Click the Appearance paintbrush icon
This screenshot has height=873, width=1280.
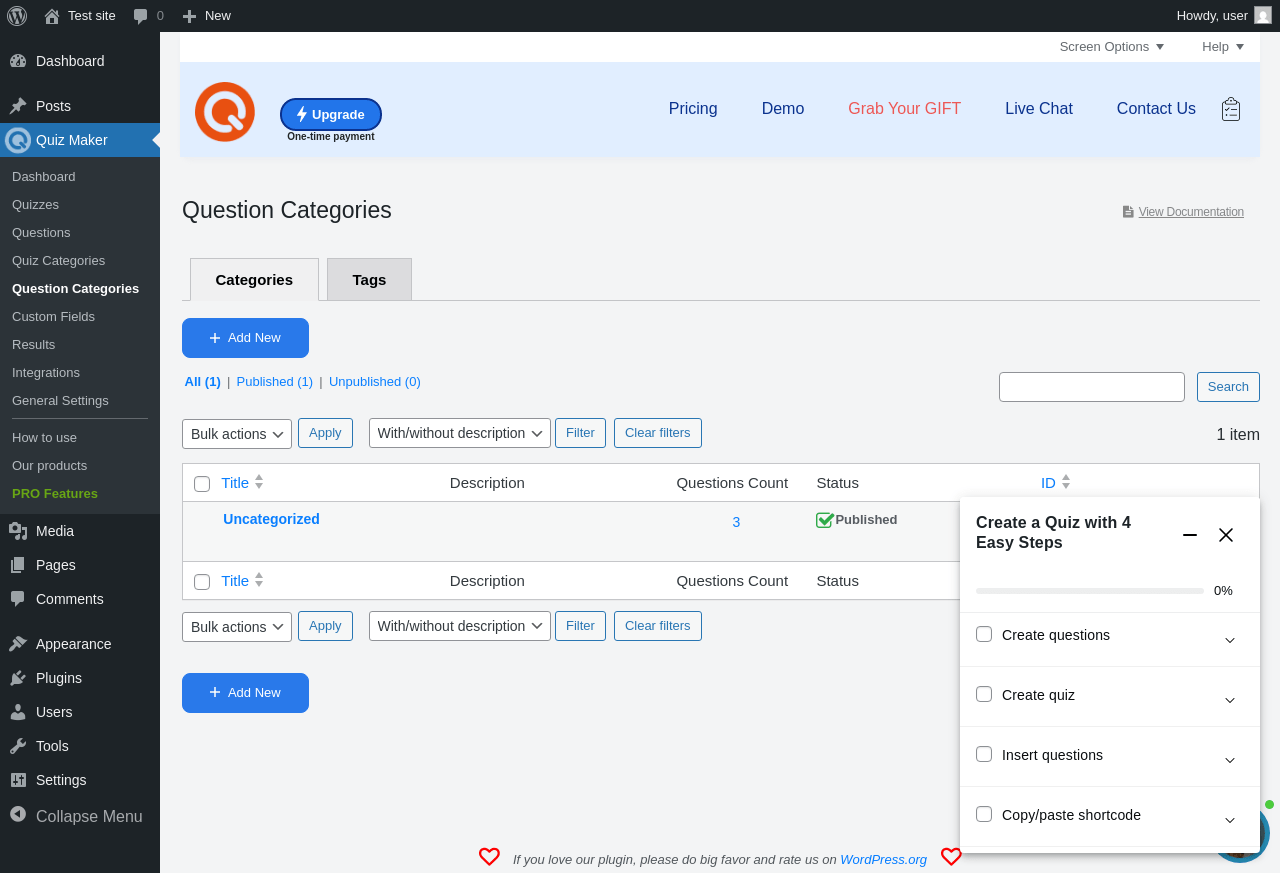(x=18, y=644)
